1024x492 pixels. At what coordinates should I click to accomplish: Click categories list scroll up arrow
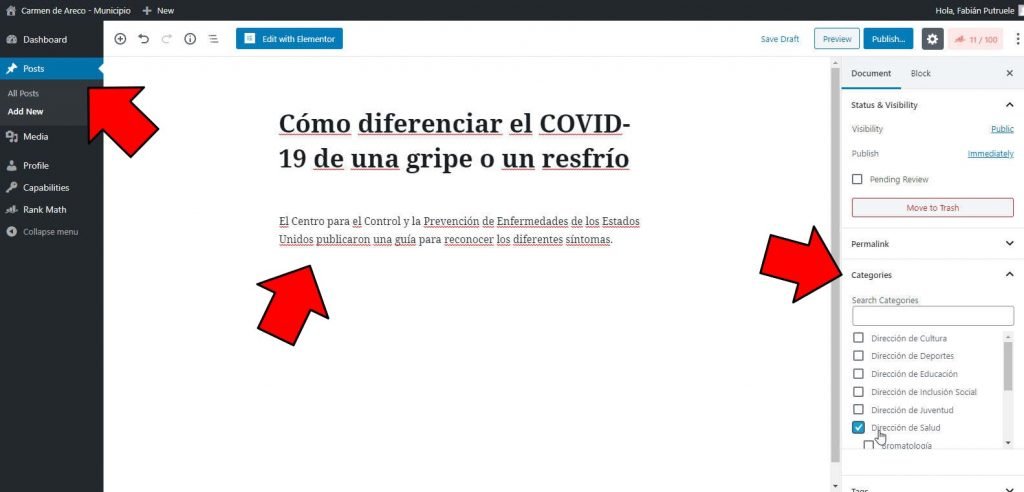[x=1008, y=336]
